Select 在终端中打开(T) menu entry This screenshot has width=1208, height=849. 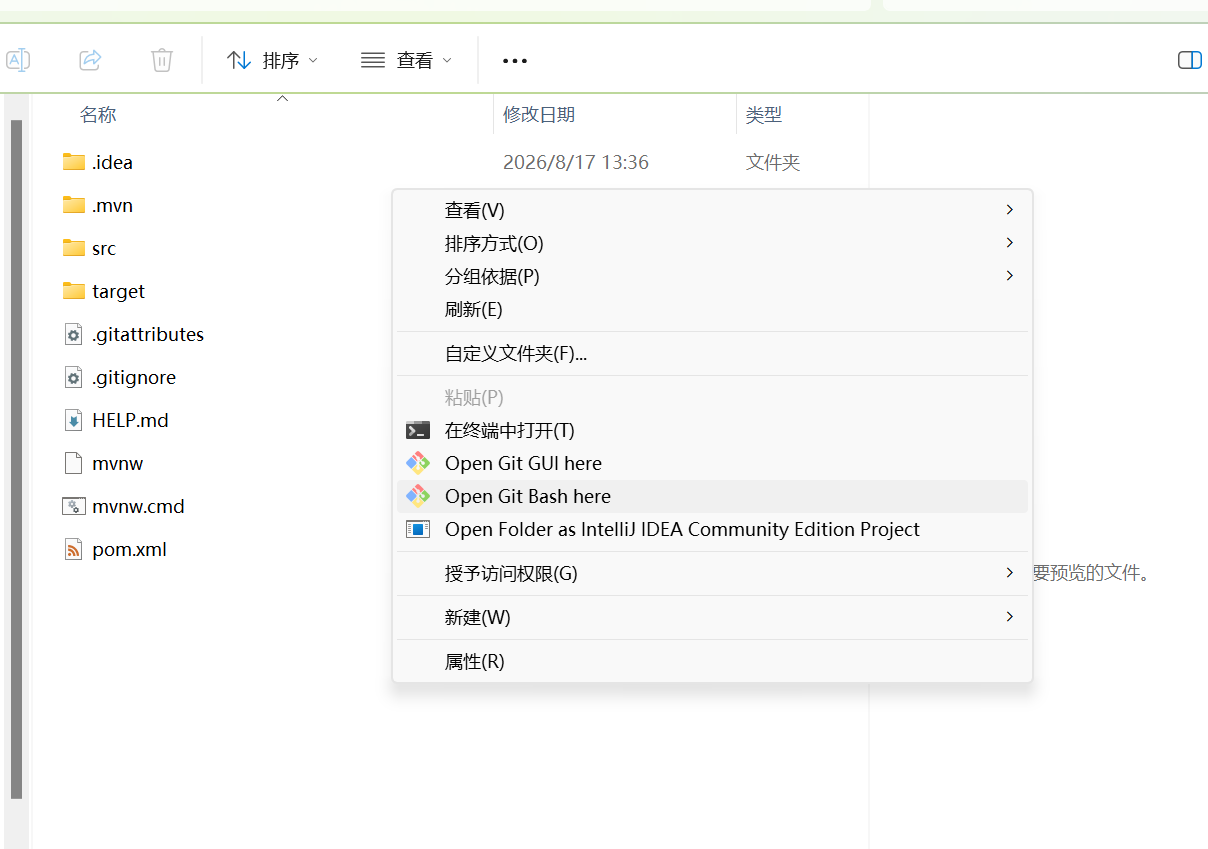712,430
